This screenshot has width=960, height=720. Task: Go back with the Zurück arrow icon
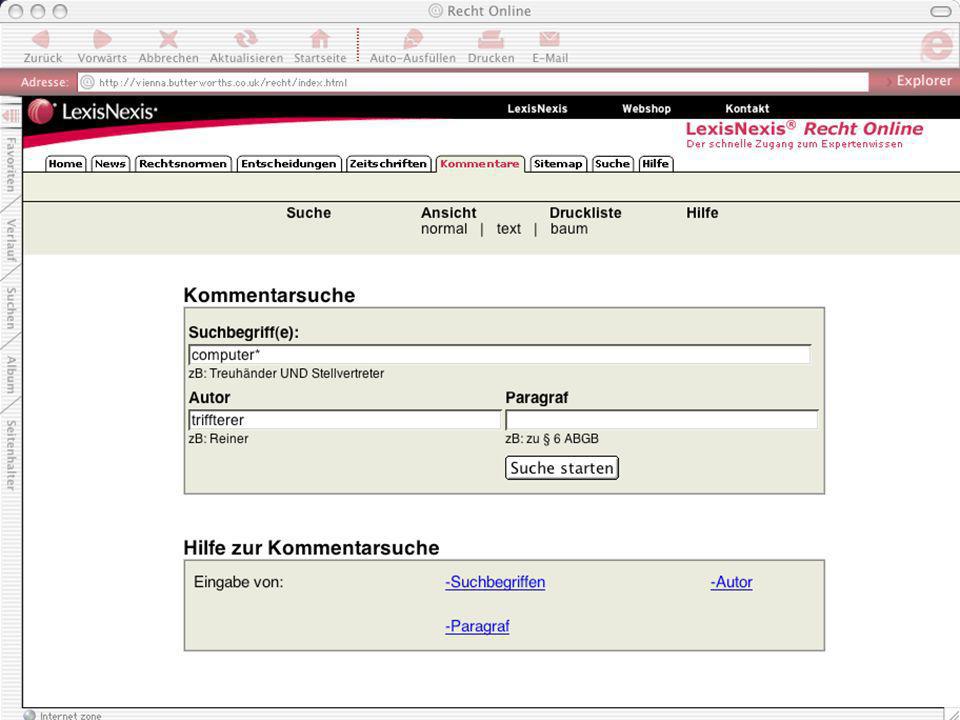42,39
